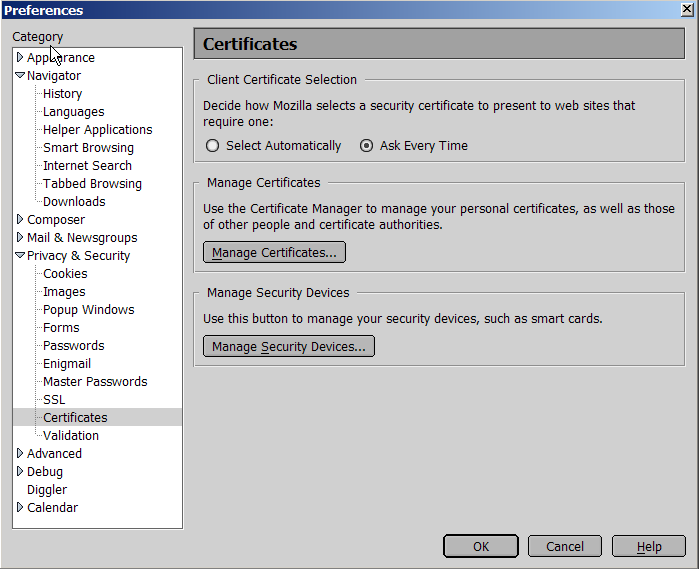699x569 pixels.
Task: Open Manage Certificates dialog
Action: (274, 252)
